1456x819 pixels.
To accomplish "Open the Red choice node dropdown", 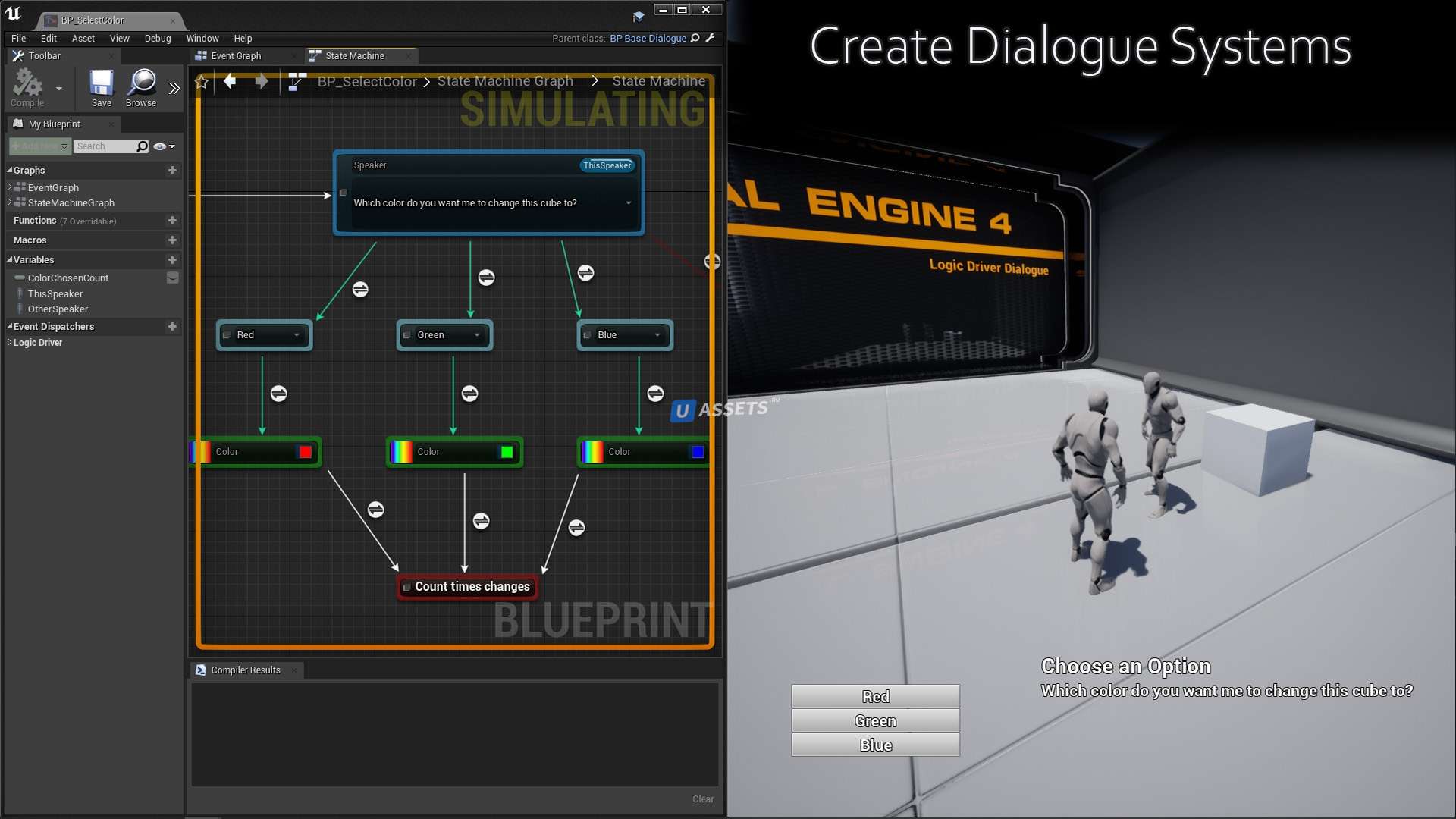I will [x=297, y=335].
